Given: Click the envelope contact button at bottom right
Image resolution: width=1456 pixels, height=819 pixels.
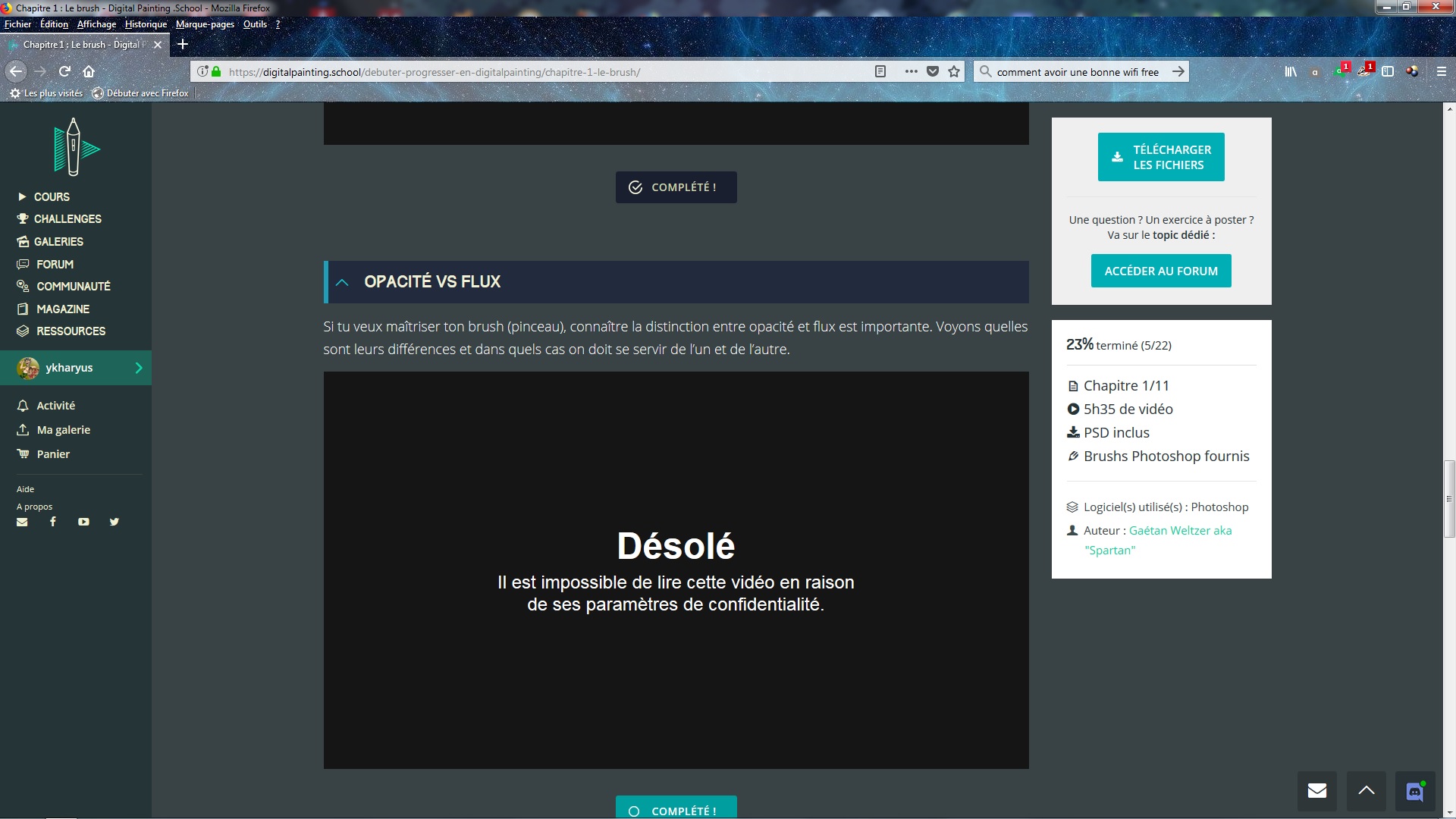Looking at the screenshot, I should click(x=1317, y=791).
